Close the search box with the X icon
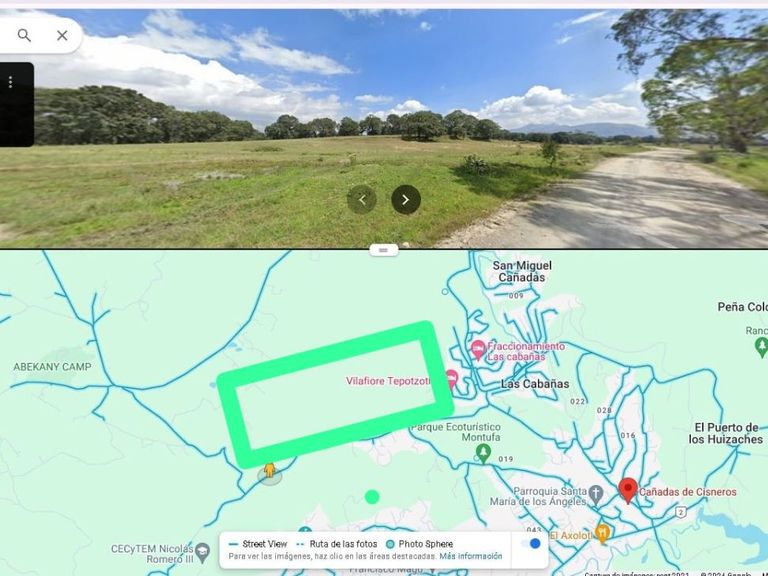Screen dimensions: 768x576 pos(62,35)
